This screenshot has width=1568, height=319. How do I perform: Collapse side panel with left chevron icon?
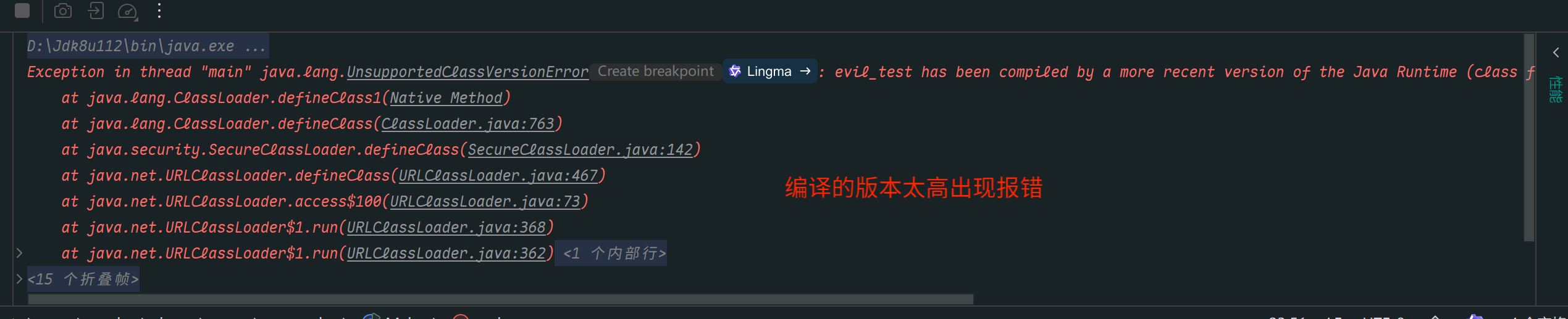(1556, 52)
